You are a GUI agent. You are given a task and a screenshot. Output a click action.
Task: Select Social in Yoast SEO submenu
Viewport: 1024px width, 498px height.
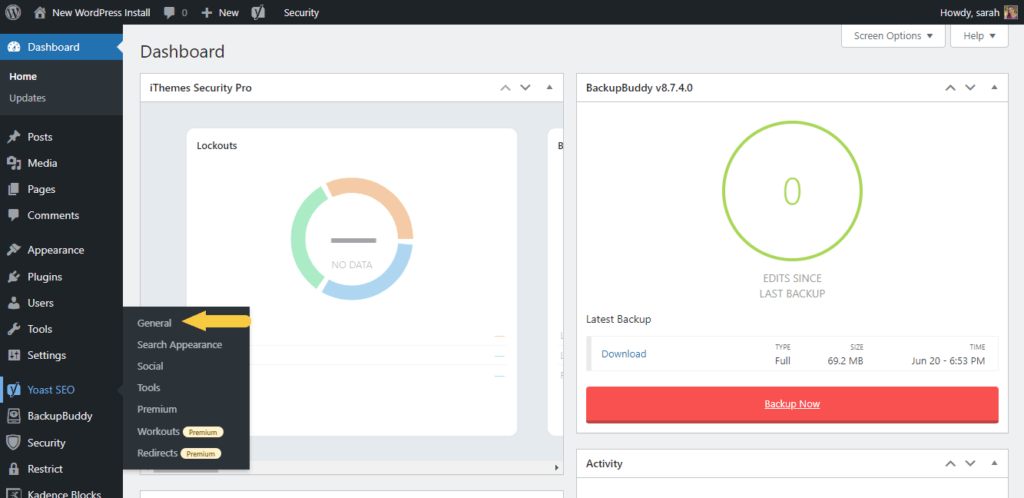150,366
